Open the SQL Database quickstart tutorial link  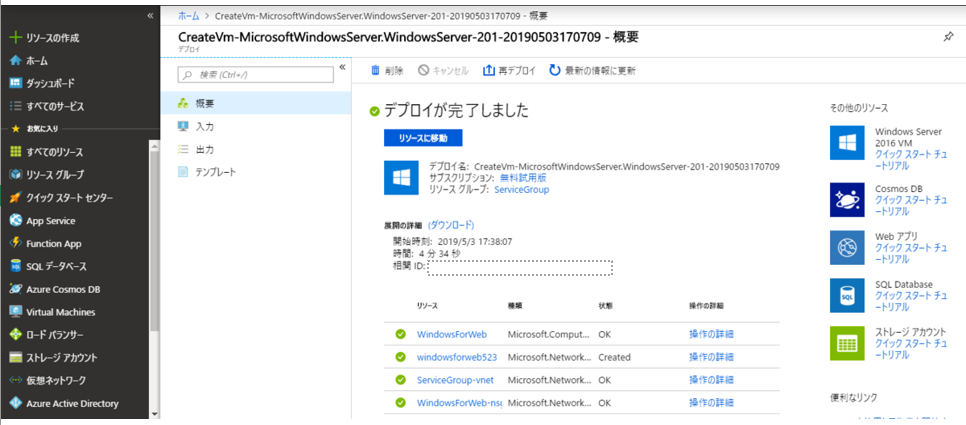[x=911, y=301]
